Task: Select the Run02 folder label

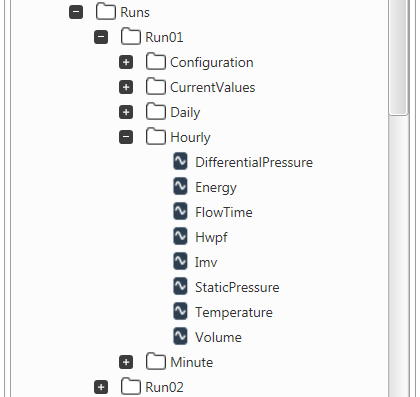Action: click(164, 387)
